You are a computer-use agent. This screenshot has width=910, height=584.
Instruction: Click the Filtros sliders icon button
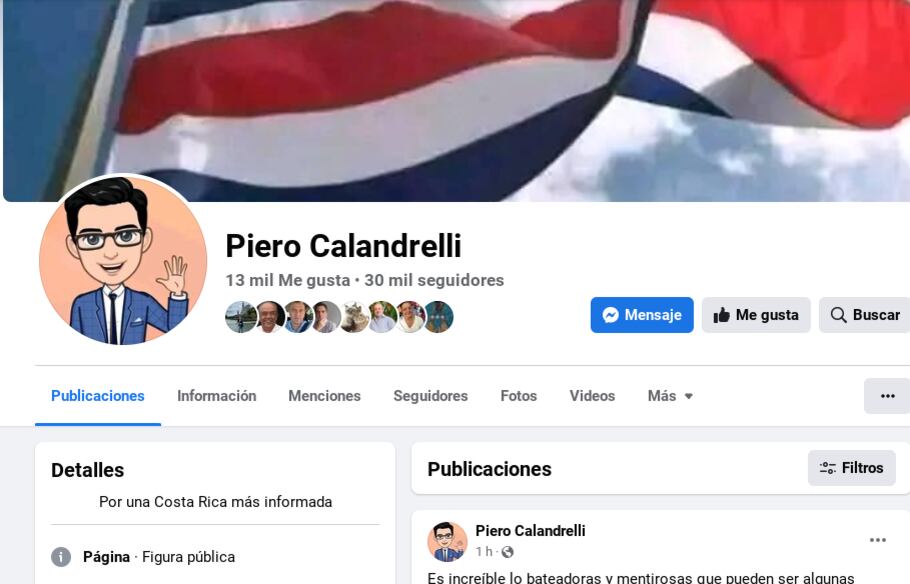[851, 468]
